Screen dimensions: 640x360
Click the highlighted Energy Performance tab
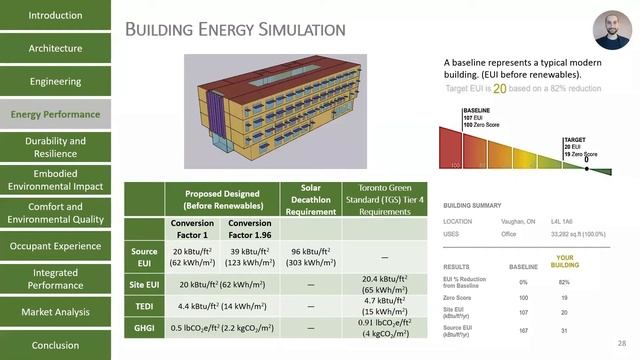[55, 114]
